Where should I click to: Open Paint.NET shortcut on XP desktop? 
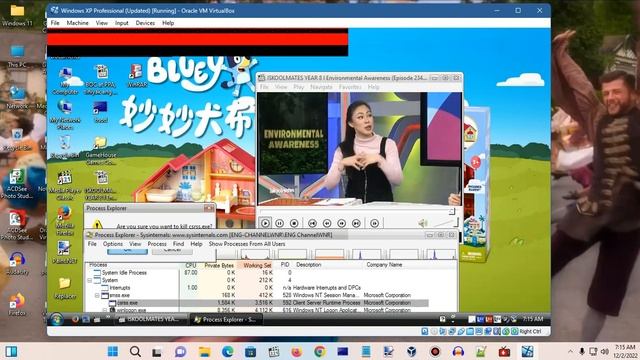point(65,252)
